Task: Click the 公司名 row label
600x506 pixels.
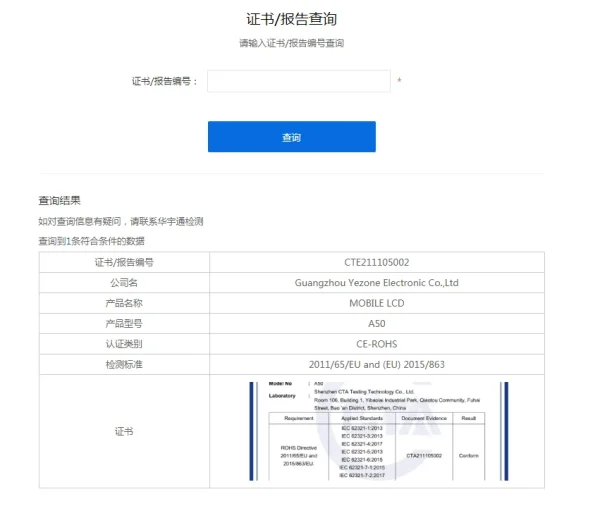Action: [124, 282]
